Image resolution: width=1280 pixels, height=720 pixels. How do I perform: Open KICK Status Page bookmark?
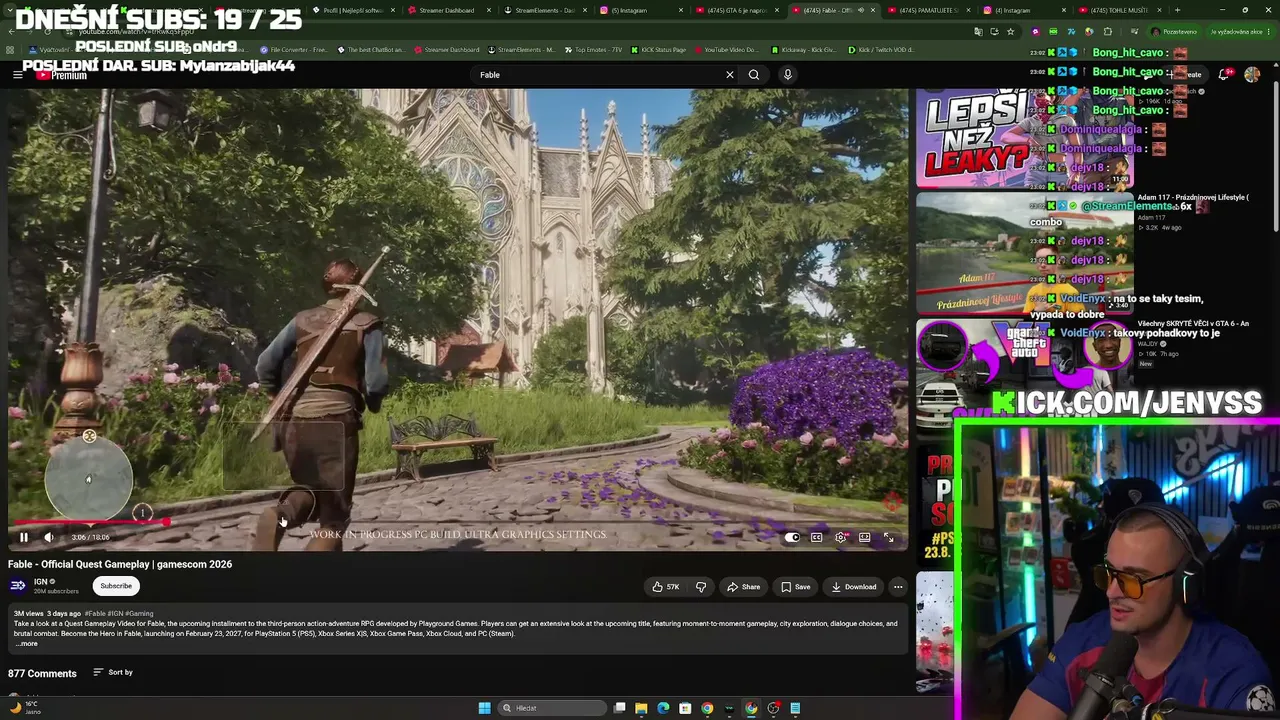click(x=658, y=50)
